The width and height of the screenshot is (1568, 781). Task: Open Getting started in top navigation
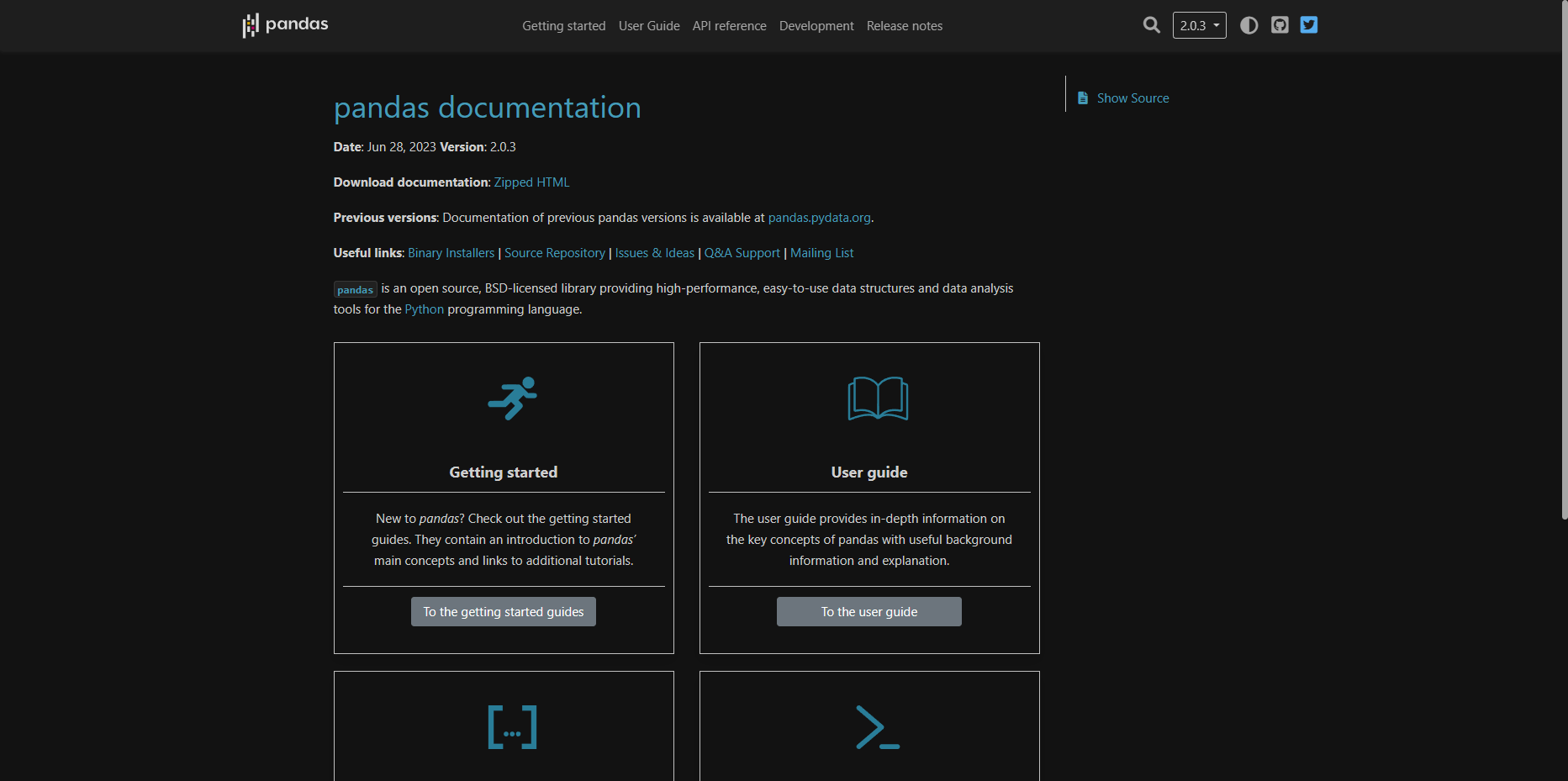(564, 26)
